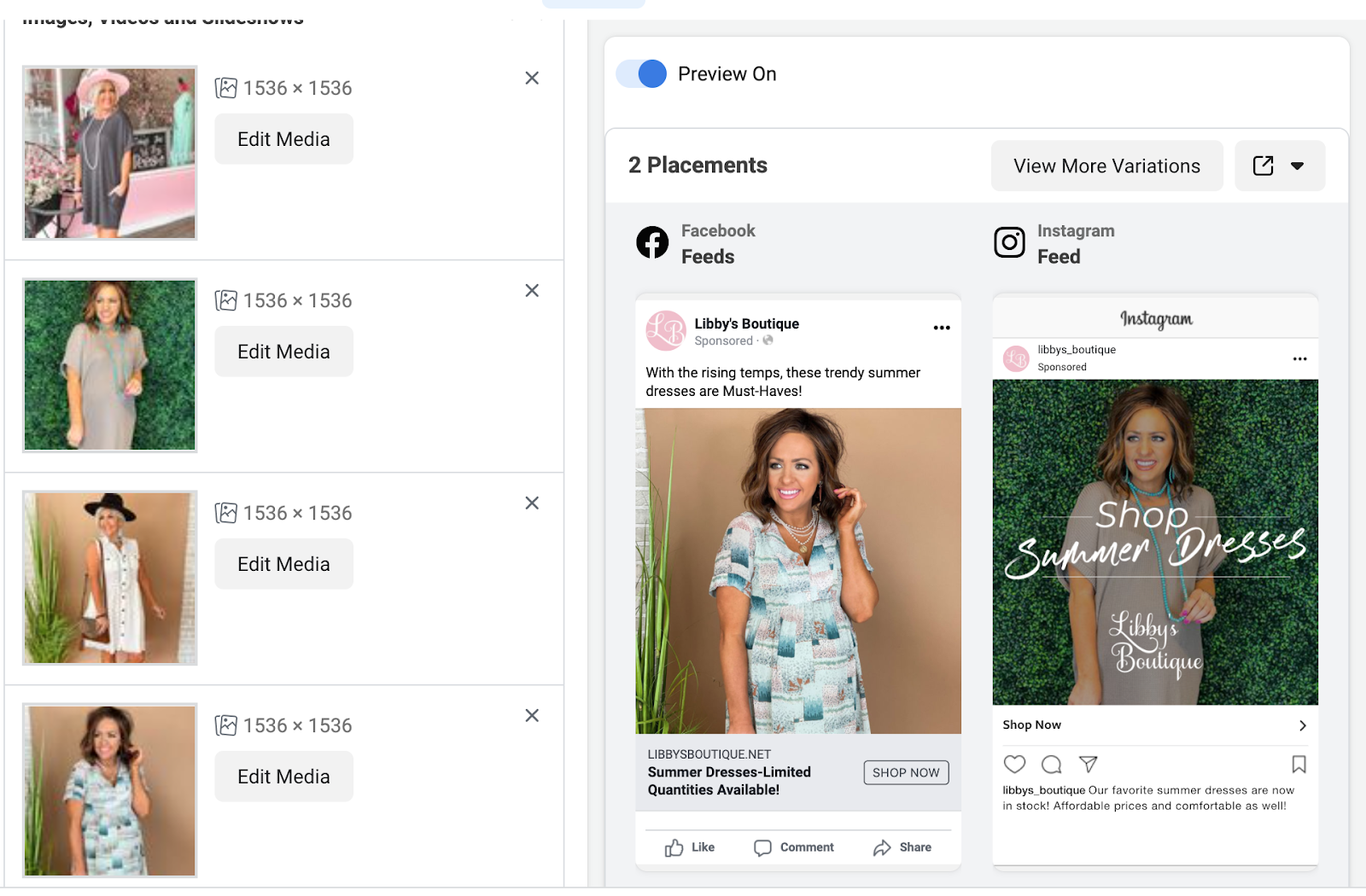1366x896 pixels.
Task: Click the SHOP NOW button in Facebook ad
Action: pyautogui.click(x=906, y=772)
